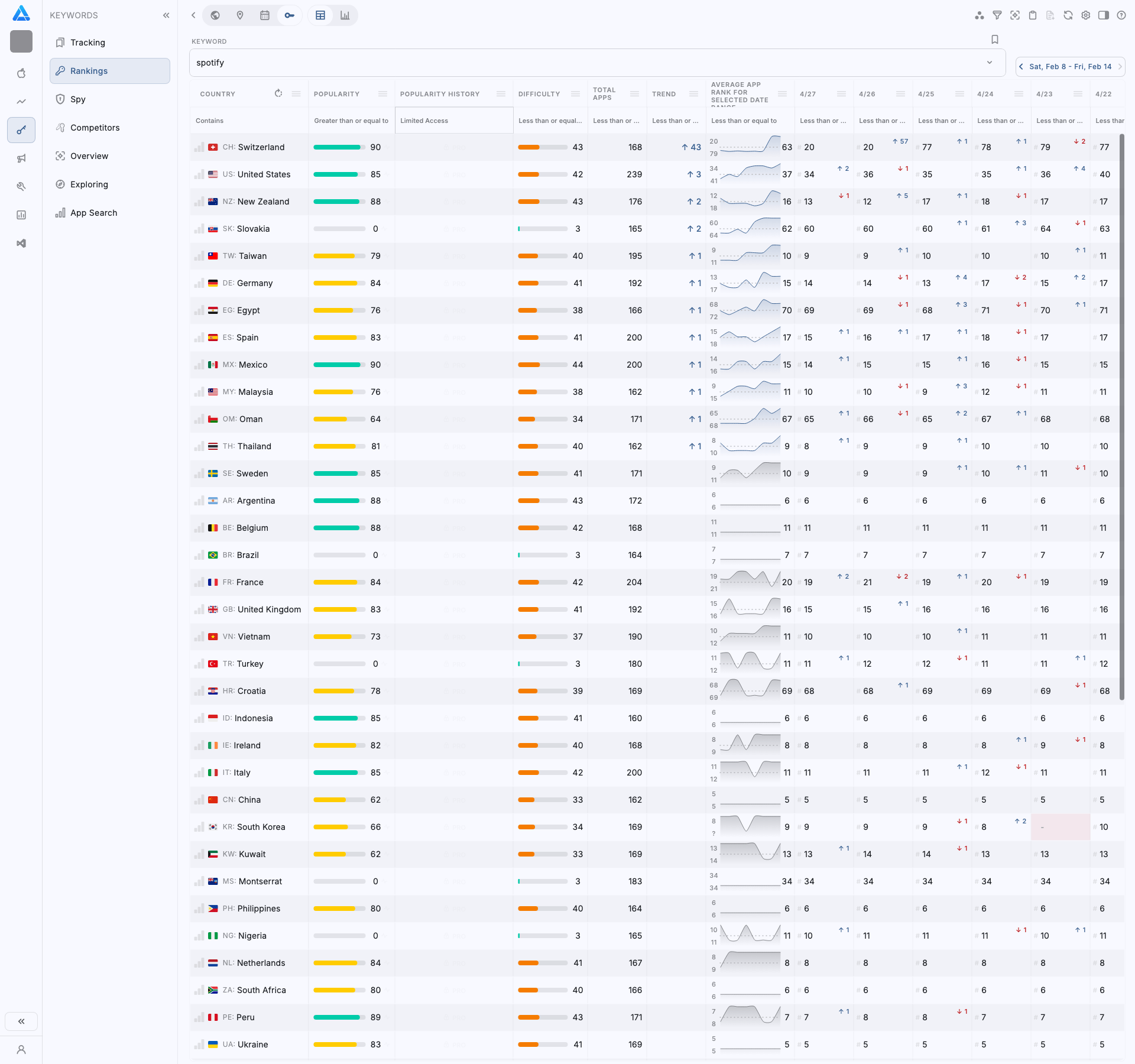Collapse the Keywords sidebar panel
The height and width of the screenshot is (1064, 1135).
pos(166,15)
